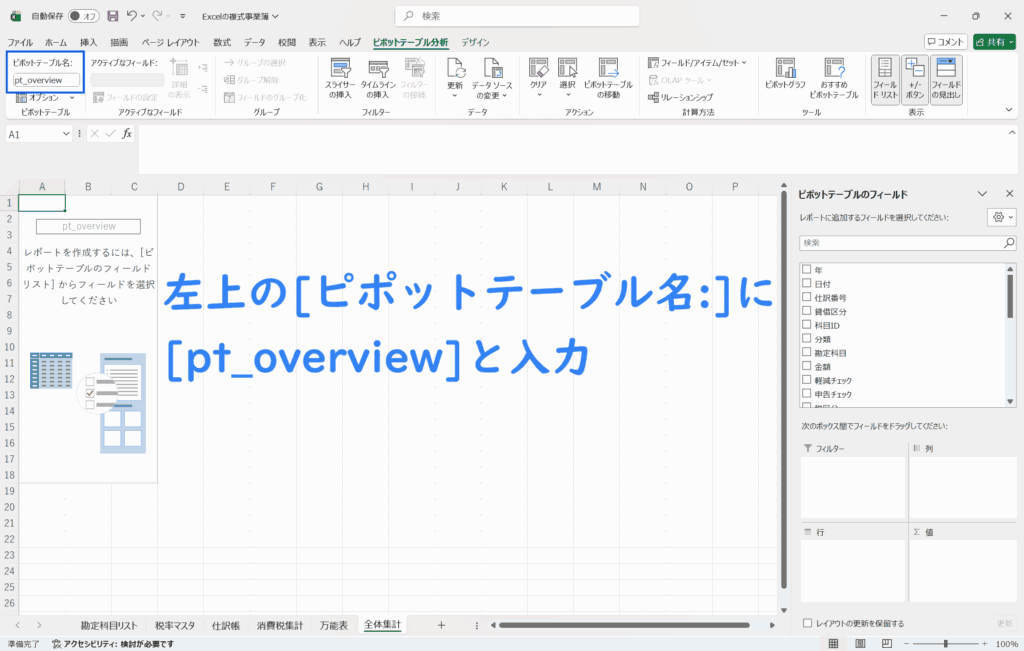Open the field list tools gear dropdown
1024x651 pixels.
1000,217
